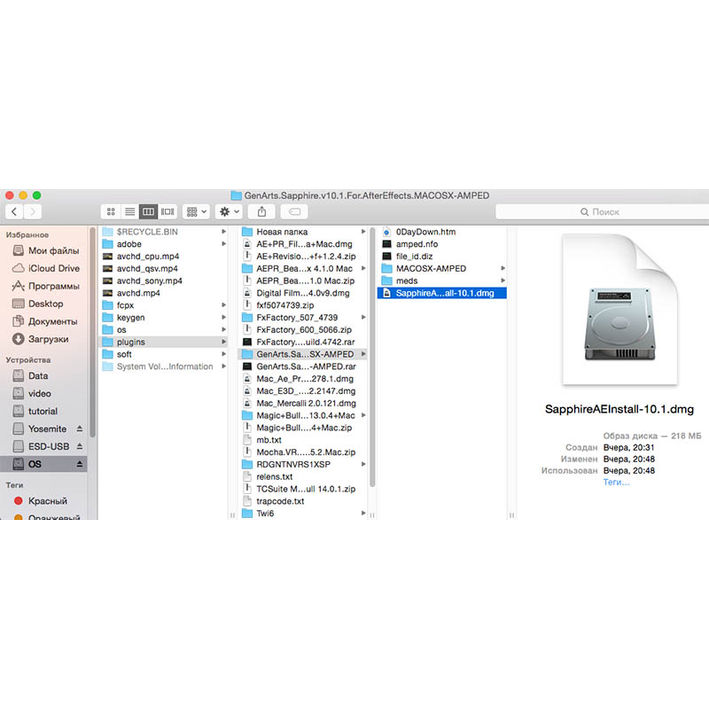The height and width of the screenshot is (709, 709).
Task: Expand the keygen folder arrow
Action: [223, 317]
